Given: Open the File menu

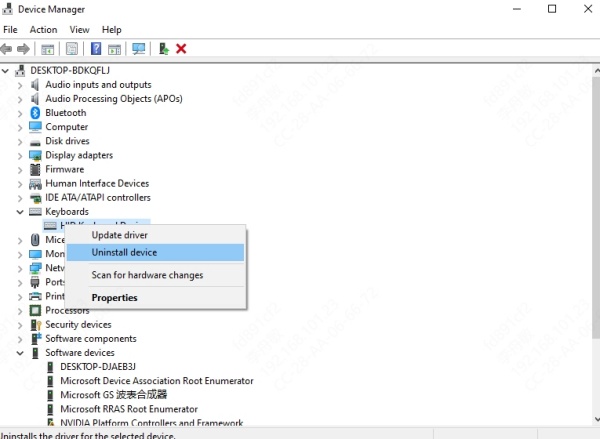Looking at the screenshot, I should point(10,29).
